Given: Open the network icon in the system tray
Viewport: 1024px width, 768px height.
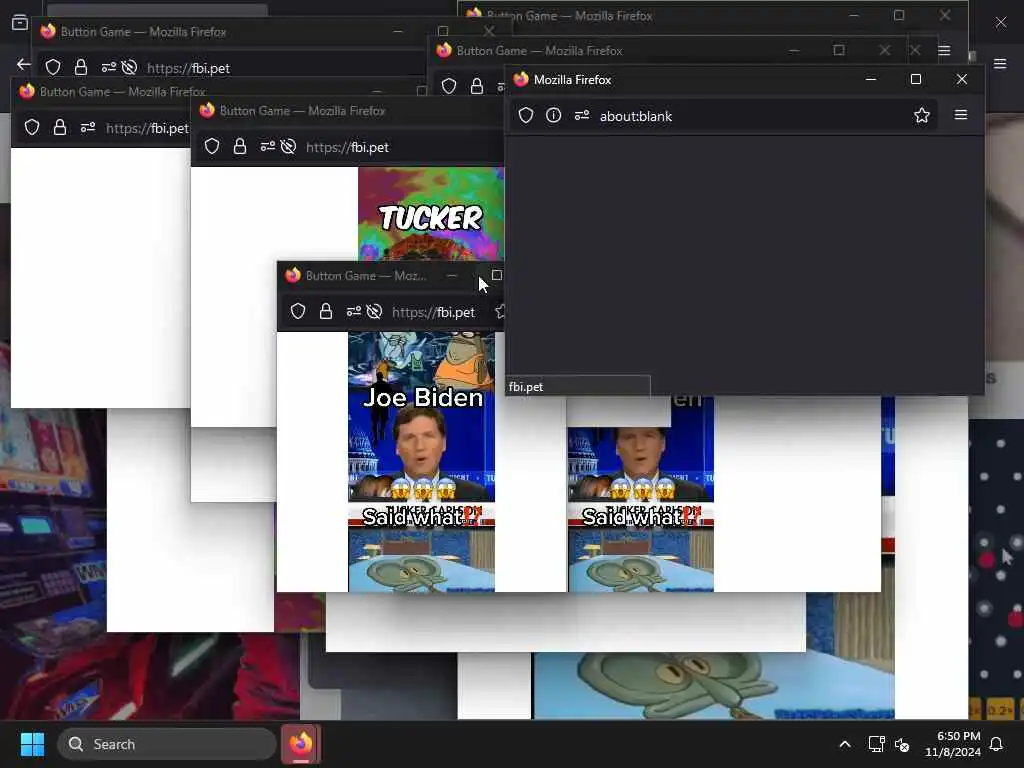Looking at the screenshot, I should tap(876, 744).
